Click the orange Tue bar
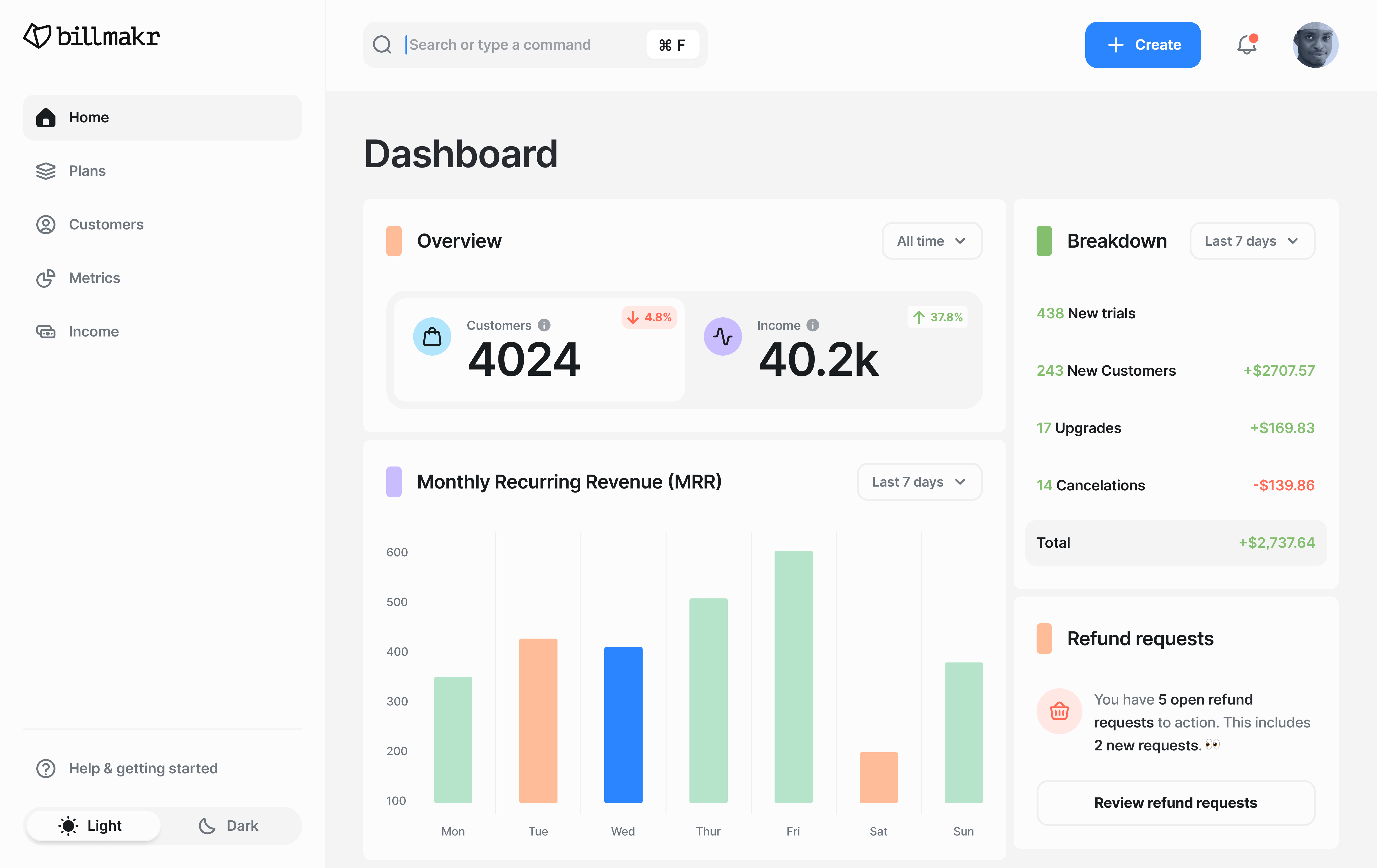1377x868 pixels. point(538,721)
